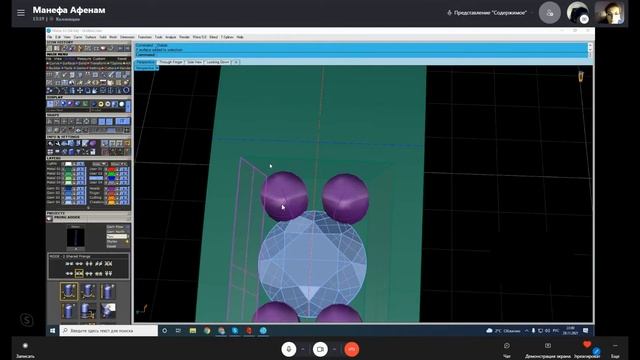Image resolution: width=640 pixels, height=360 pixels.
Task: Select third prong style thumbnail in top row
Action: pyautogui.click(x=108, y=291)
